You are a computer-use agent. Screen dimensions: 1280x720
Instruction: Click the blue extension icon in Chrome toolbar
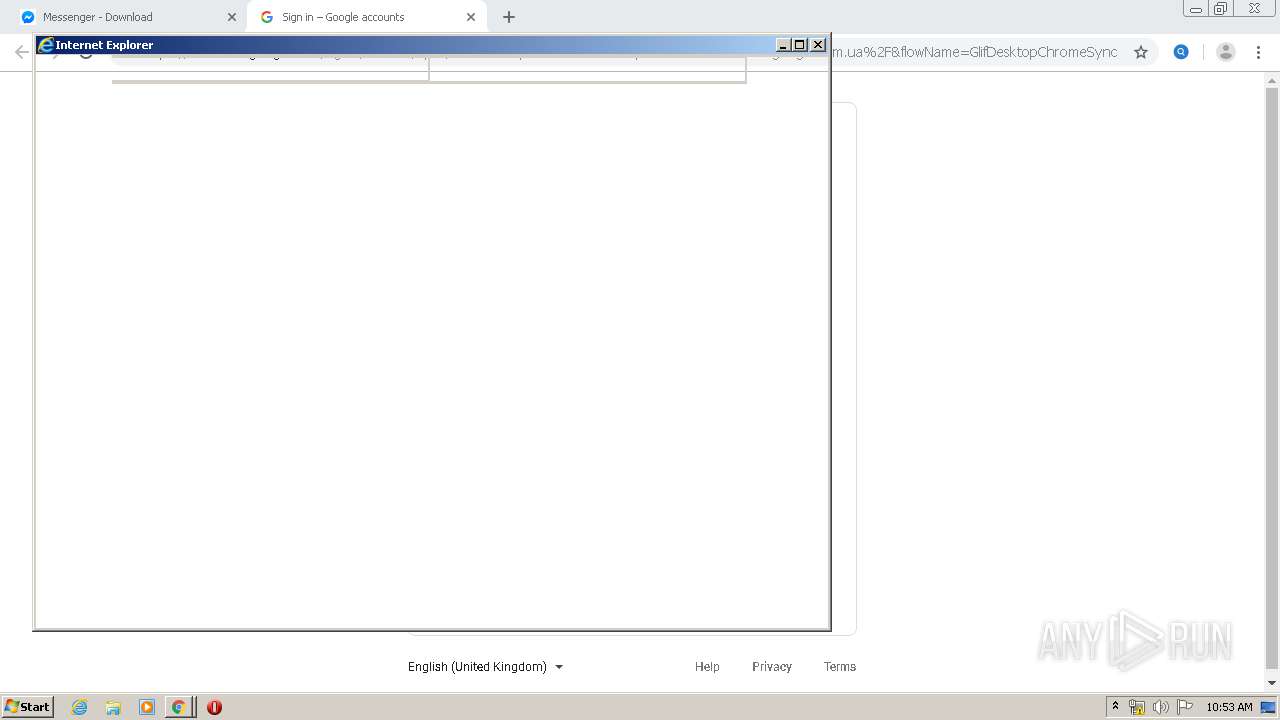tap(1181, 52)
